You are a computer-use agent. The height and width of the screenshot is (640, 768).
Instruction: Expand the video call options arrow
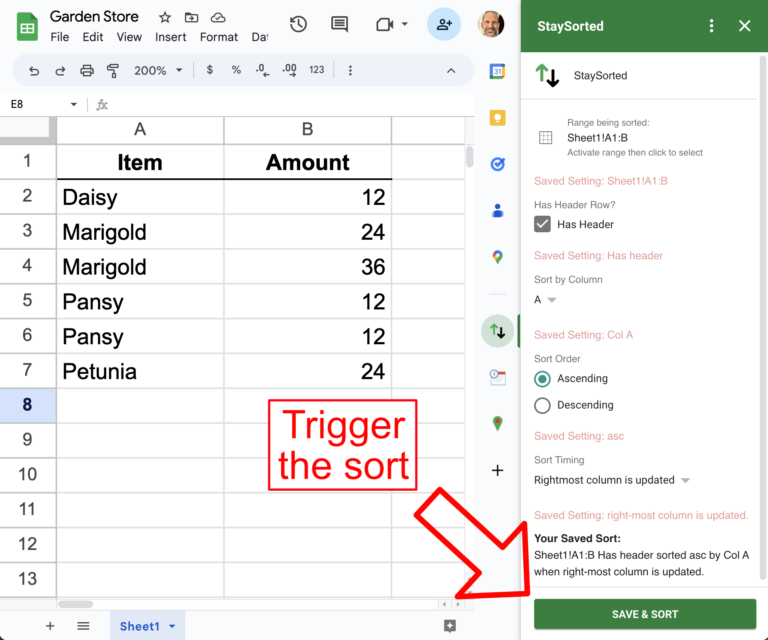[405, 24]
